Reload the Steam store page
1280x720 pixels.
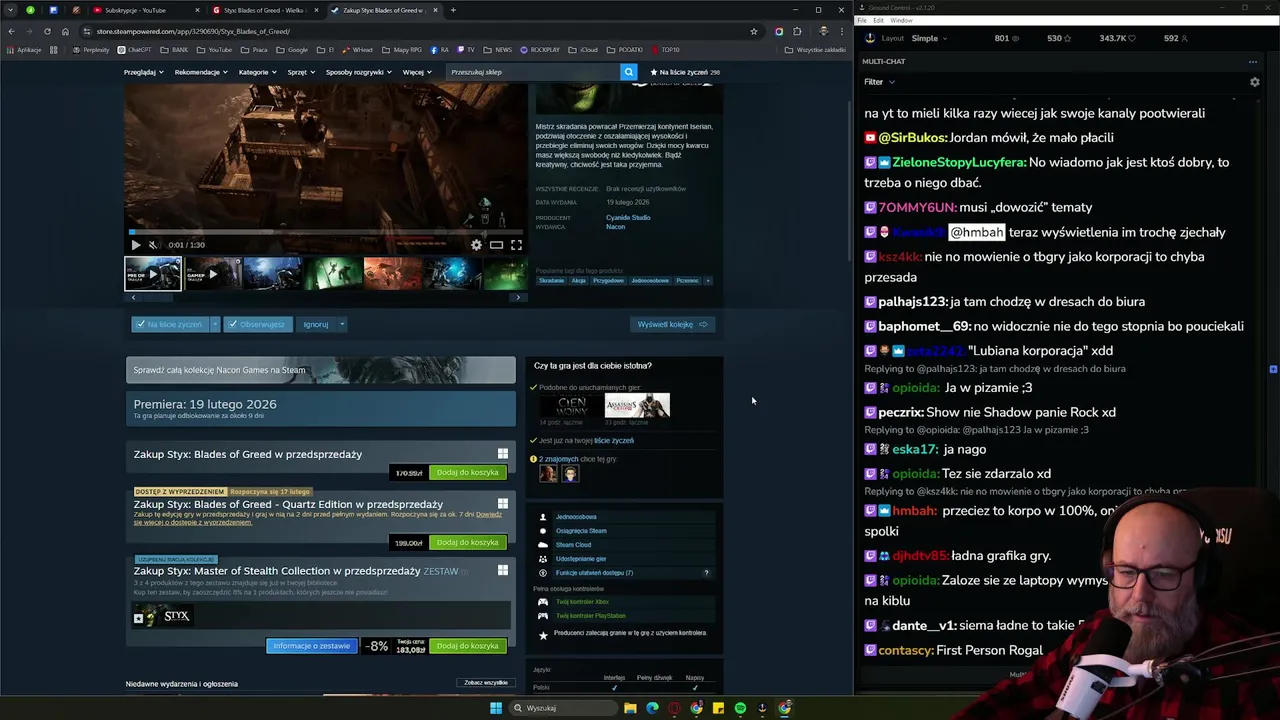(x=47, y=31)
